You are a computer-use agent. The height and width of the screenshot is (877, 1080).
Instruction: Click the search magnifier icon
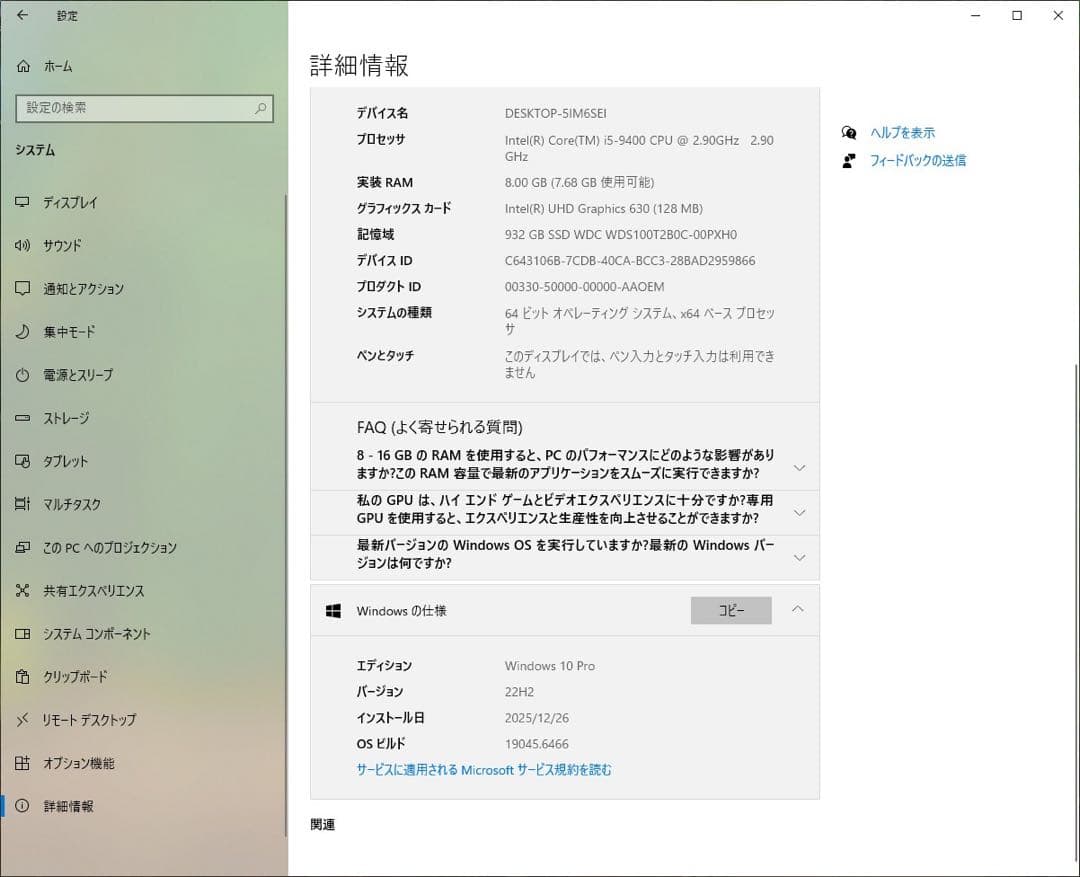point(260,108)
